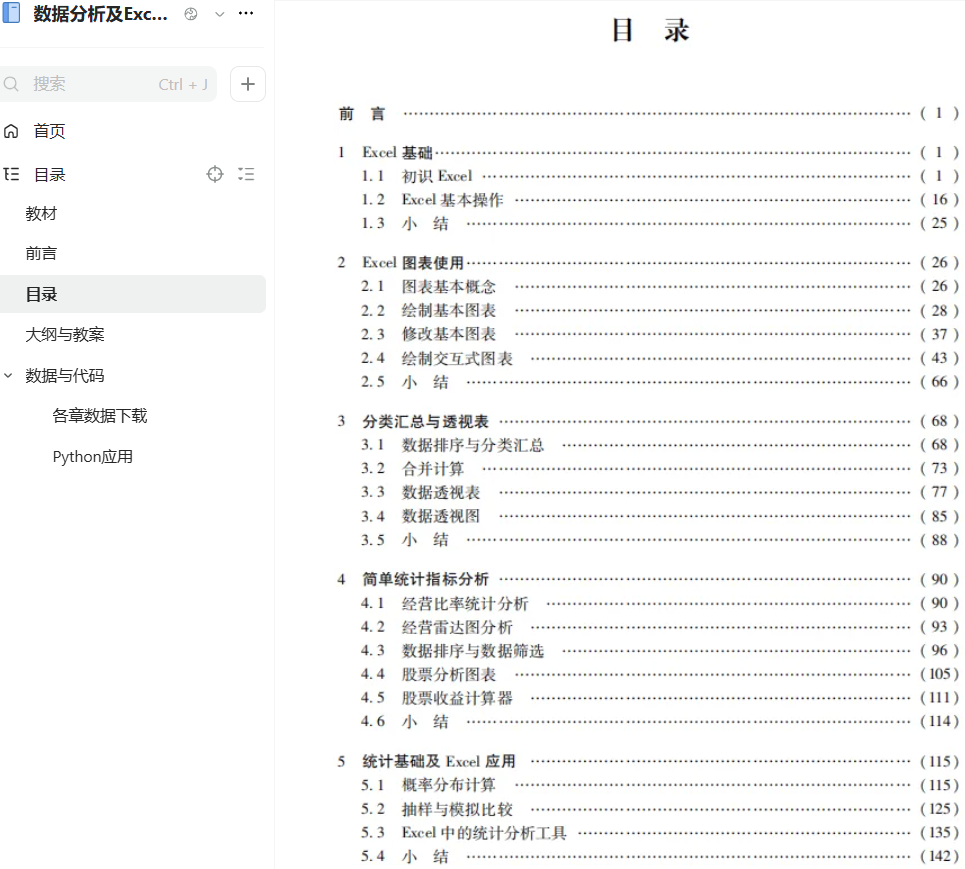Collapse all directory levels icon

(246, 174)
